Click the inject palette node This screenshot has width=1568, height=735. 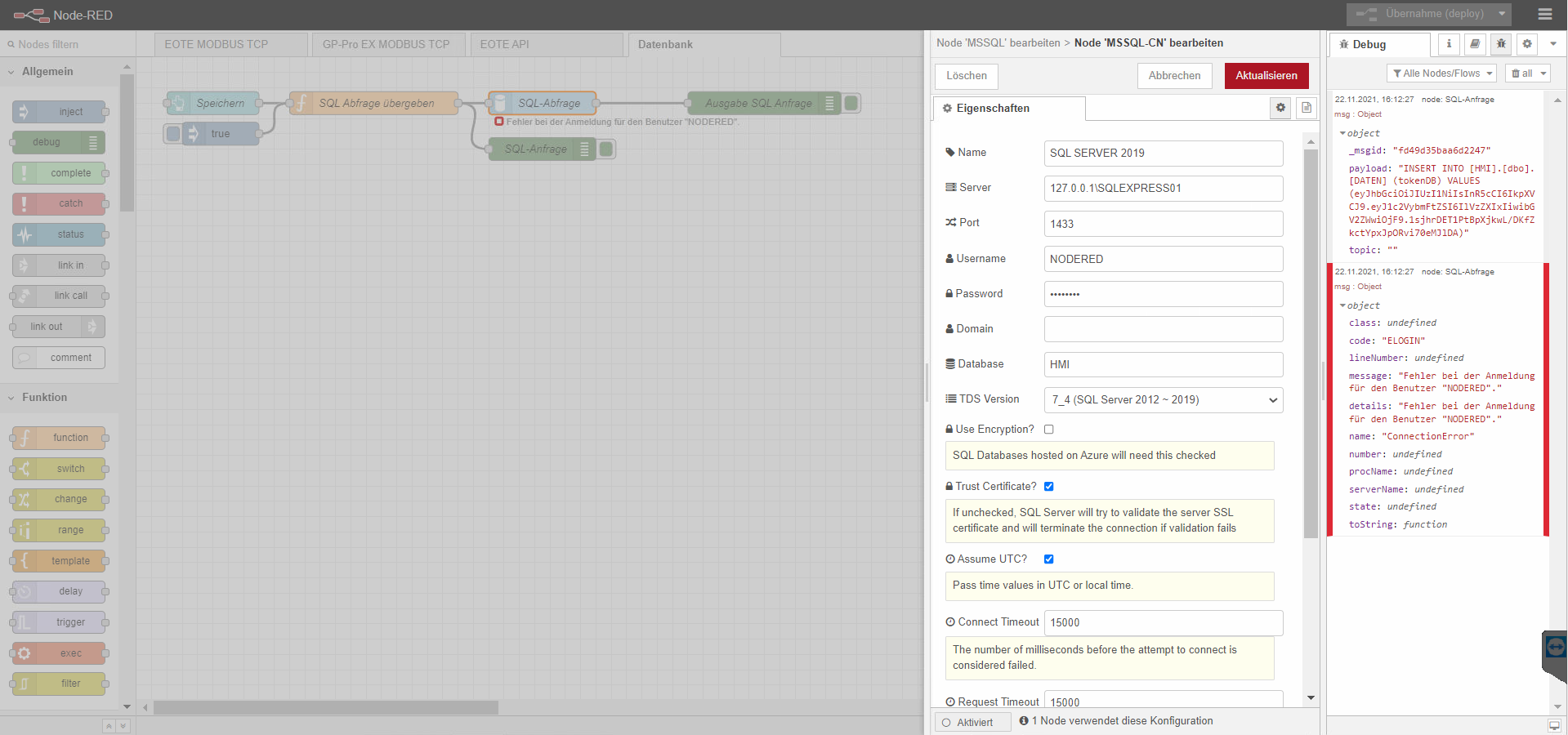pos(59,112)
